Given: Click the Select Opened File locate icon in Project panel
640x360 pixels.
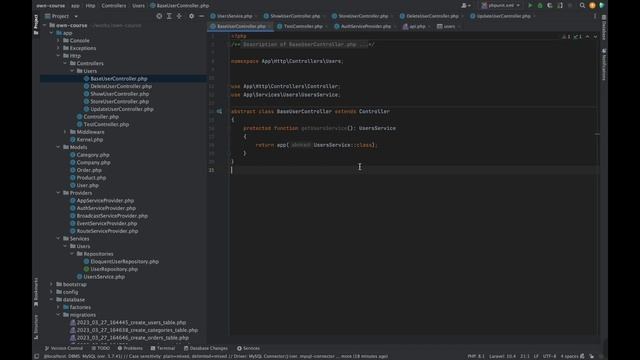Looking at the screenshot, I should pyautogui.click(x=159, y=16).
